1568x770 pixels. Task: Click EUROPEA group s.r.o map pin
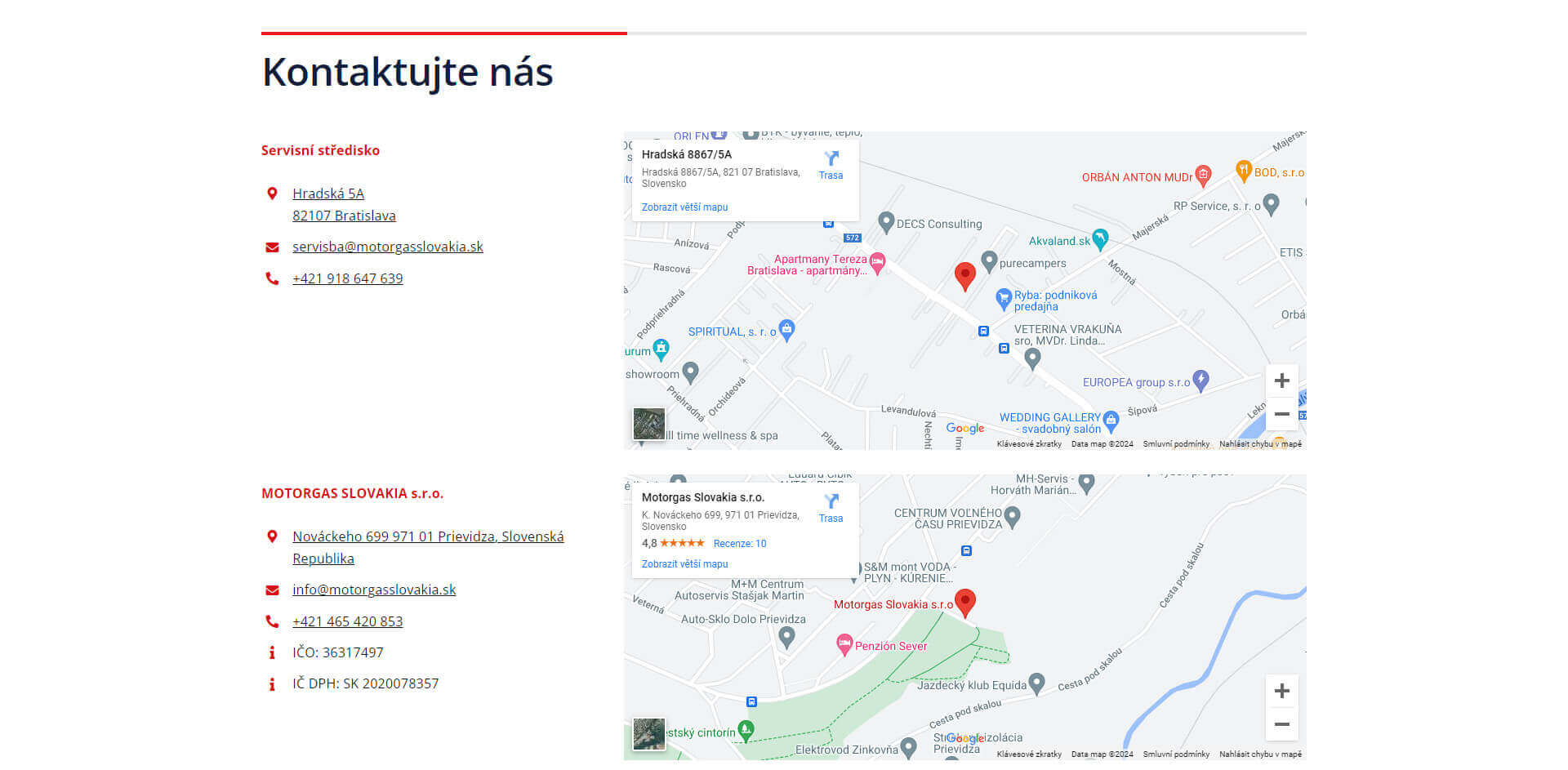pyautogui.click(x=1200, y=381)
